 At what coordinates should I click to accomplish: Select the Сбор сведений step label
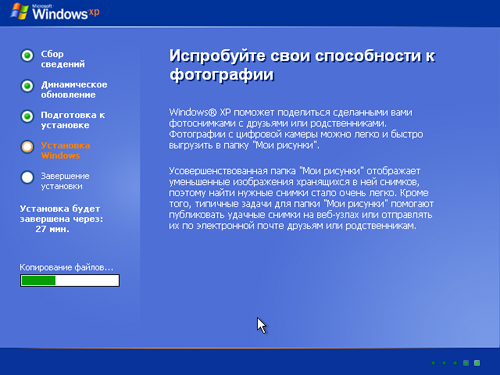point(63,59)
